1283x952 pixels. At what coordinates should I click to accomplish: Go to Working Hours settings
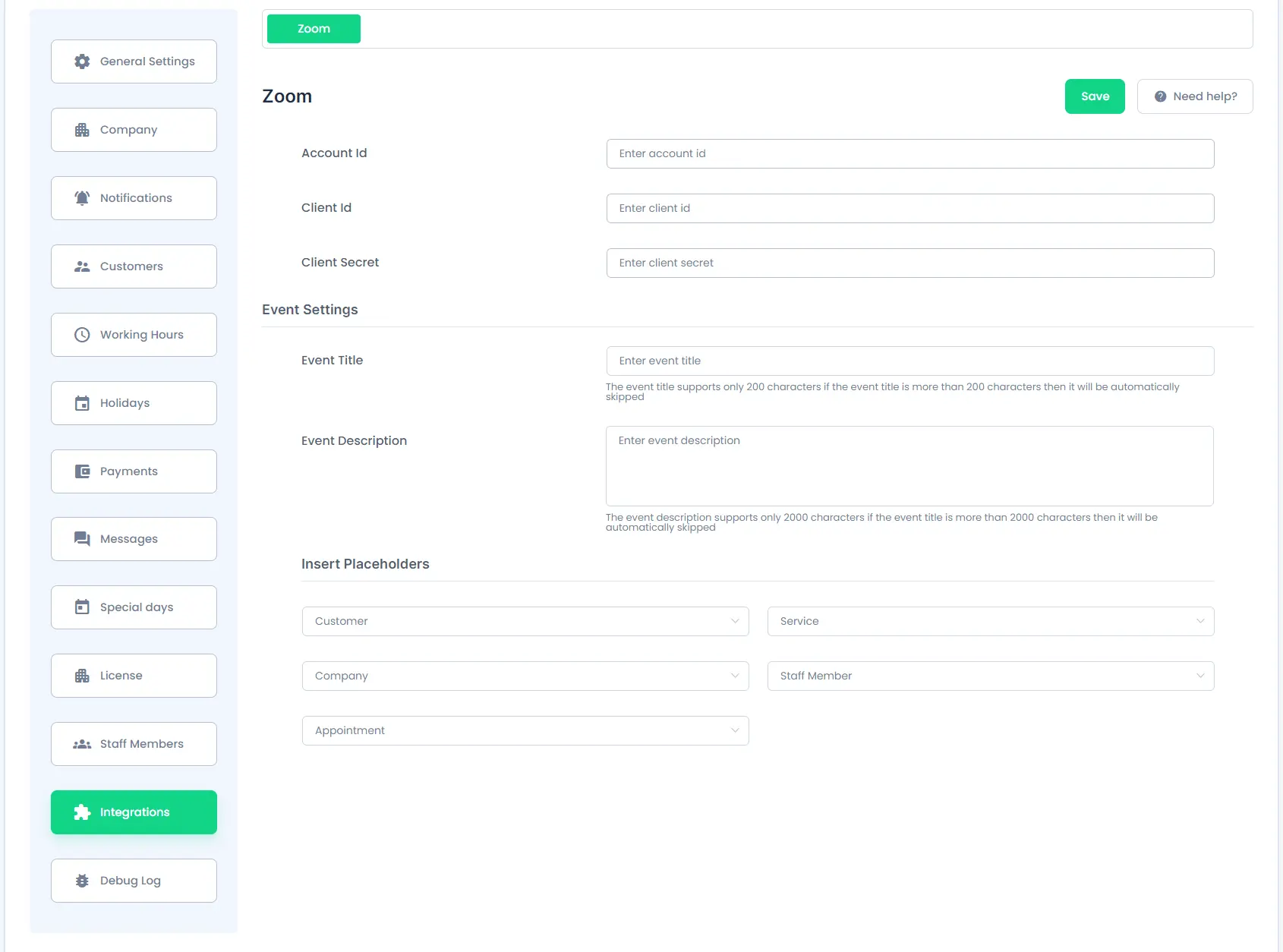click(134, 335)
